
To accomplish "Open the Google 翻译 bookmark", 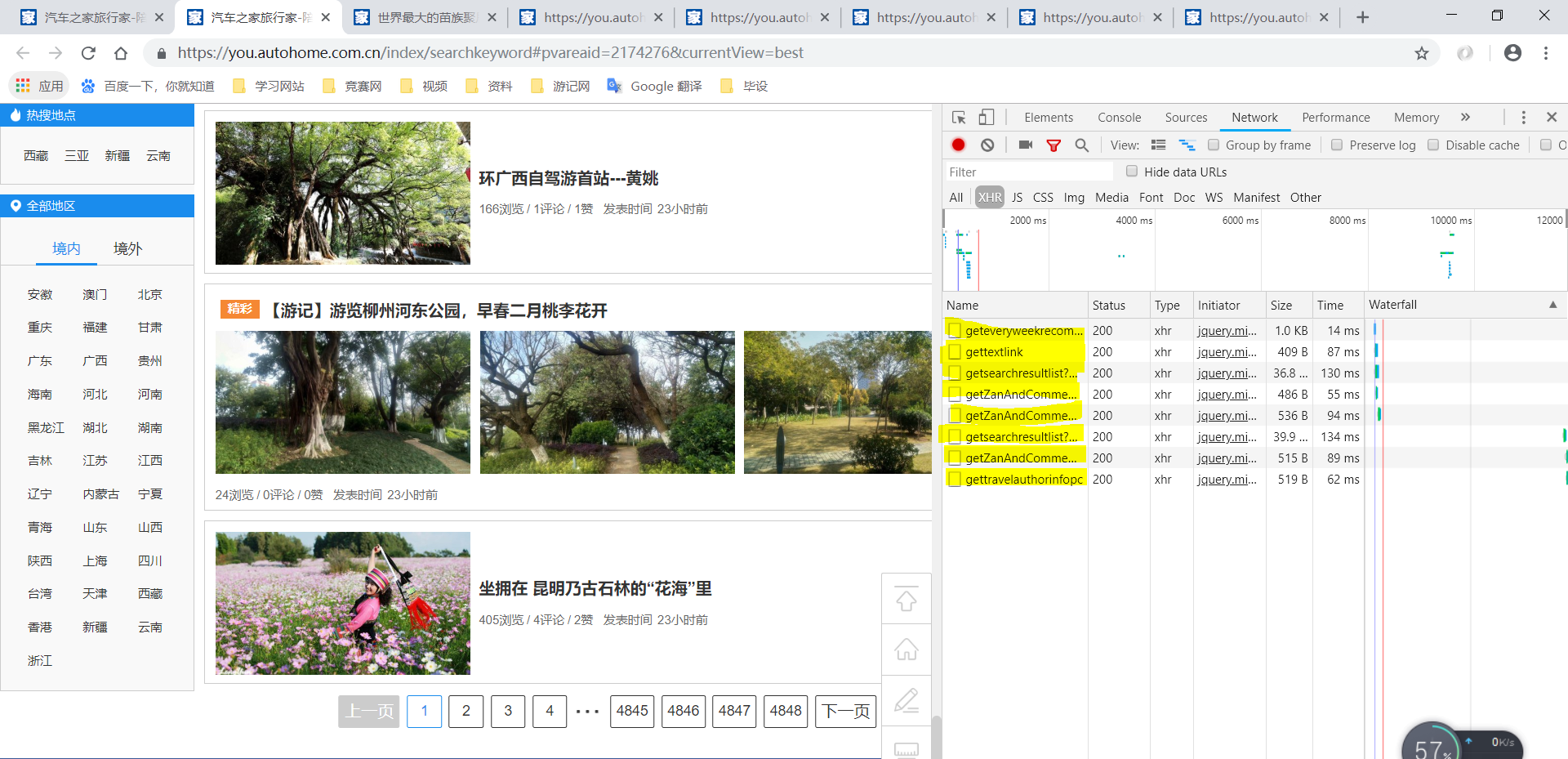I will (655, 86).
